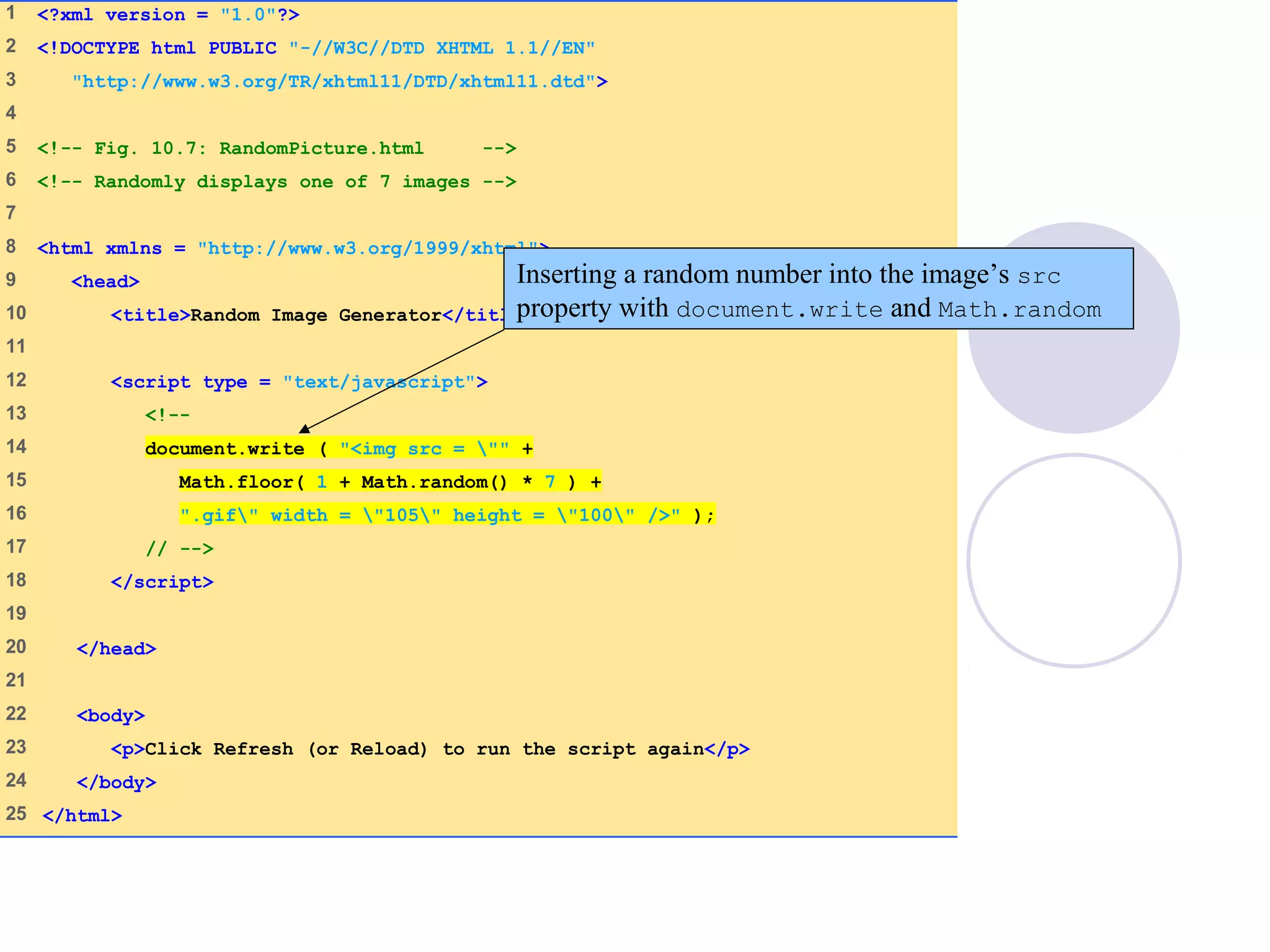
Task: Click the blue callout annotation box
Action: [819, 289]
